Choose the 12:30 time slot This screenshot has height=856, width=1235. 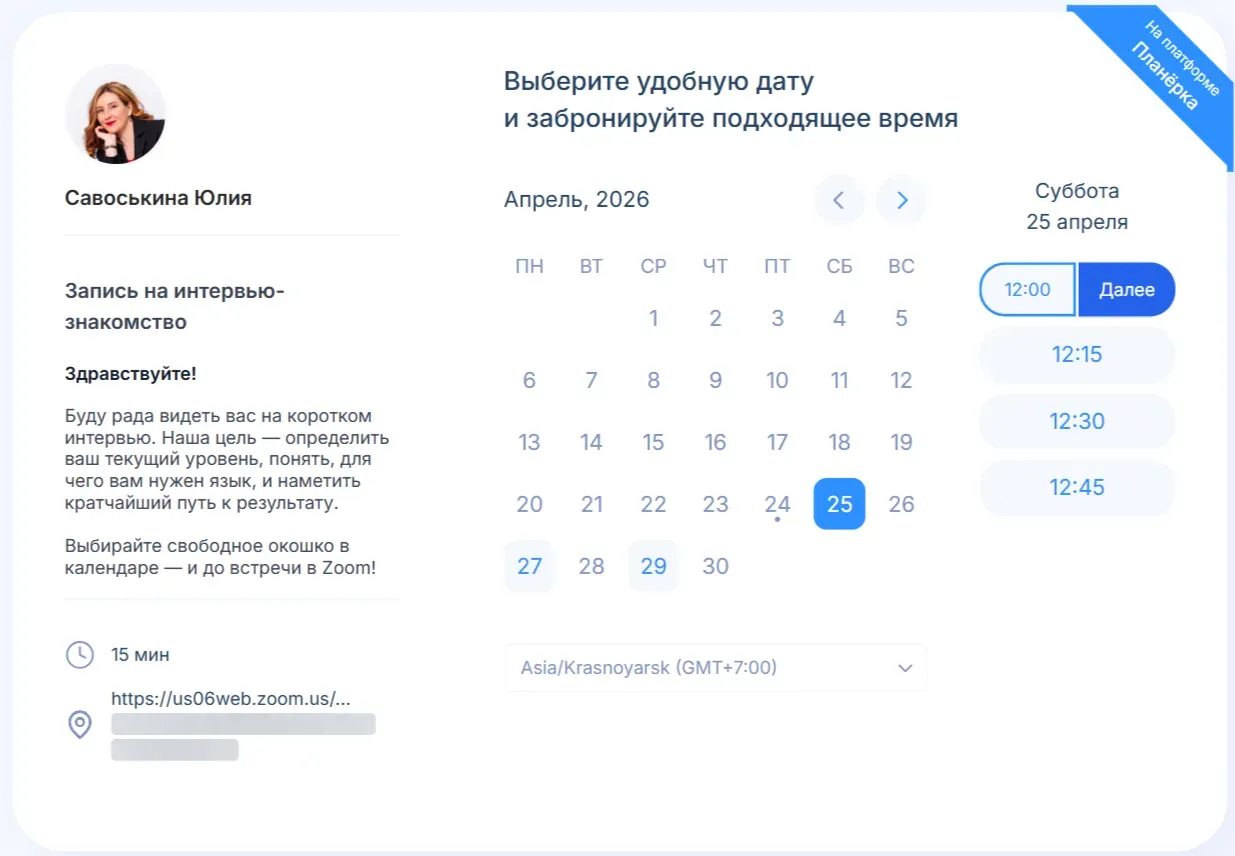click(x=1076, y=421)
